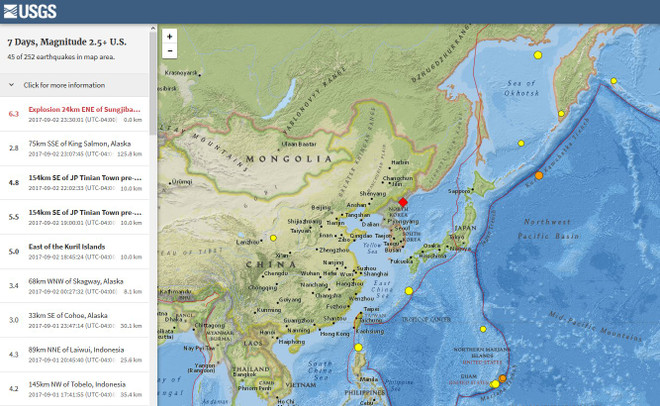Viewport: 660px width, 406px height.
Task: Zoom out of the map
Action: point(170,51)
